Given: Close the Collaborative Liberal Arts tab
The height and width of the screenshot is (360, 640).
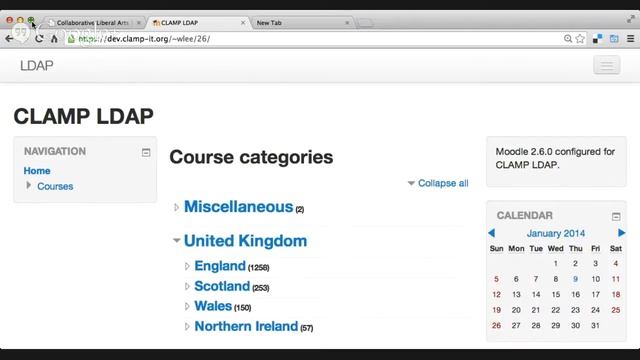Looking at the screenshot, I should (x=139, y=23).
